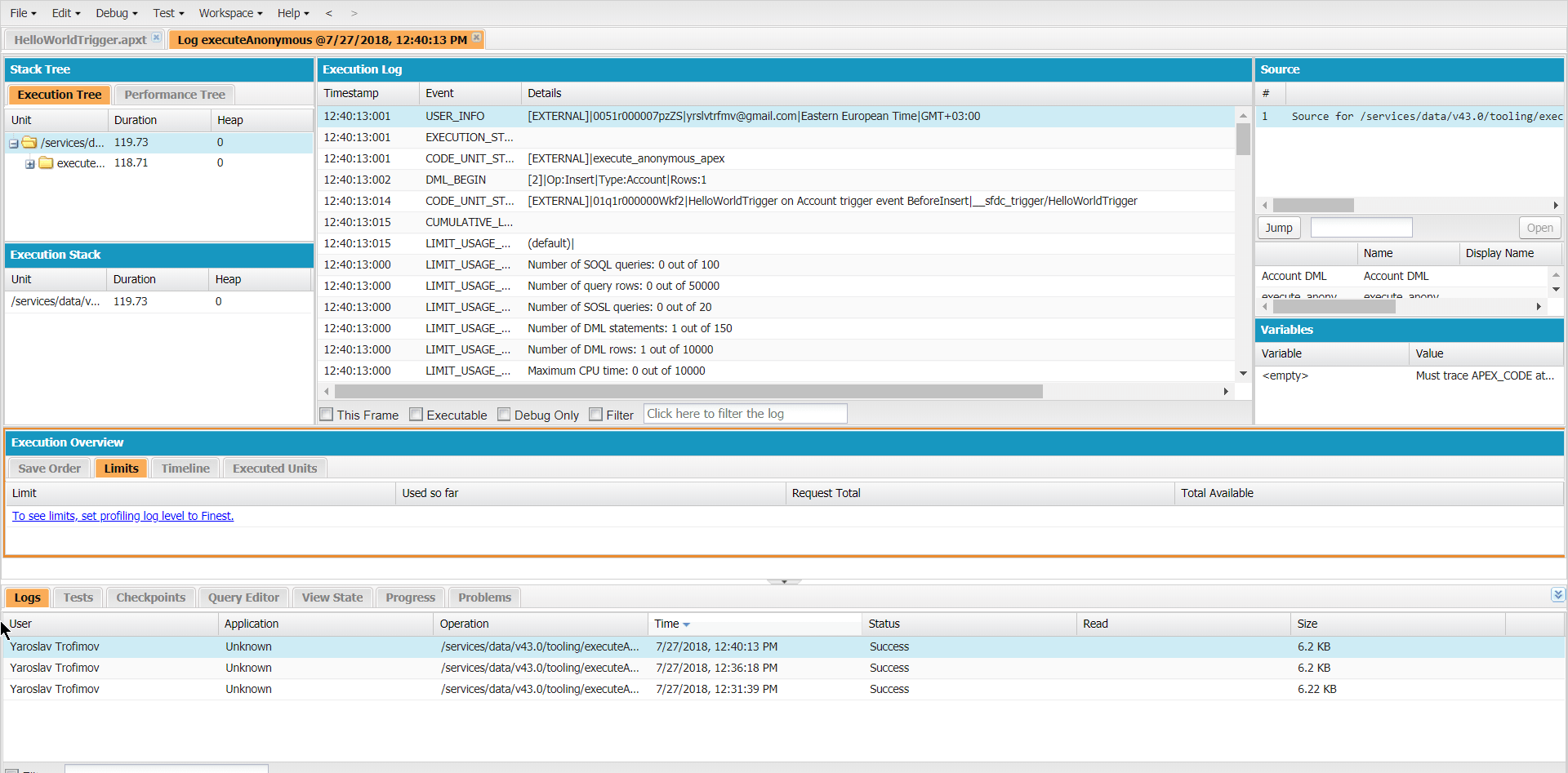Click the navigate forward arrow in menu bar
This screenshot has height=773, width=1568.
pos(354,13)
